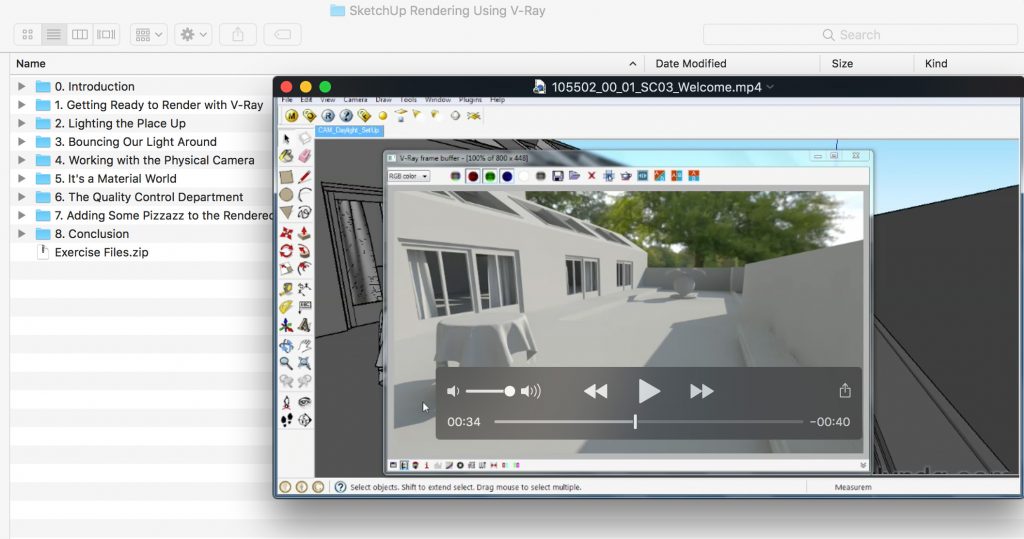Image resolution: width=1024 pixels, height=539 pixels.
Task: Select the Exercise Files.zip file
Action: click(x=101, y=252)
